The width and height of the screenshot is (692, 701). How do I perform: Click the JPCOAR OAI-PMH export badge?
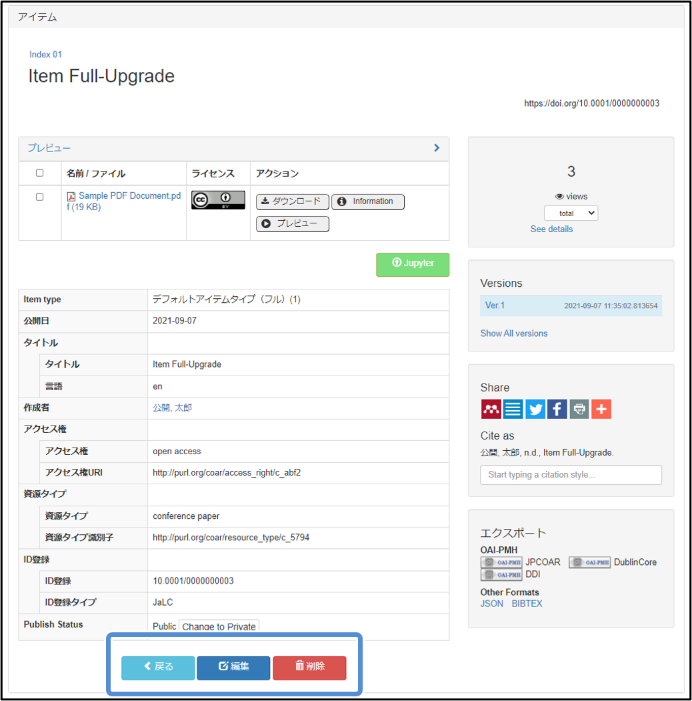click(501, 562)
